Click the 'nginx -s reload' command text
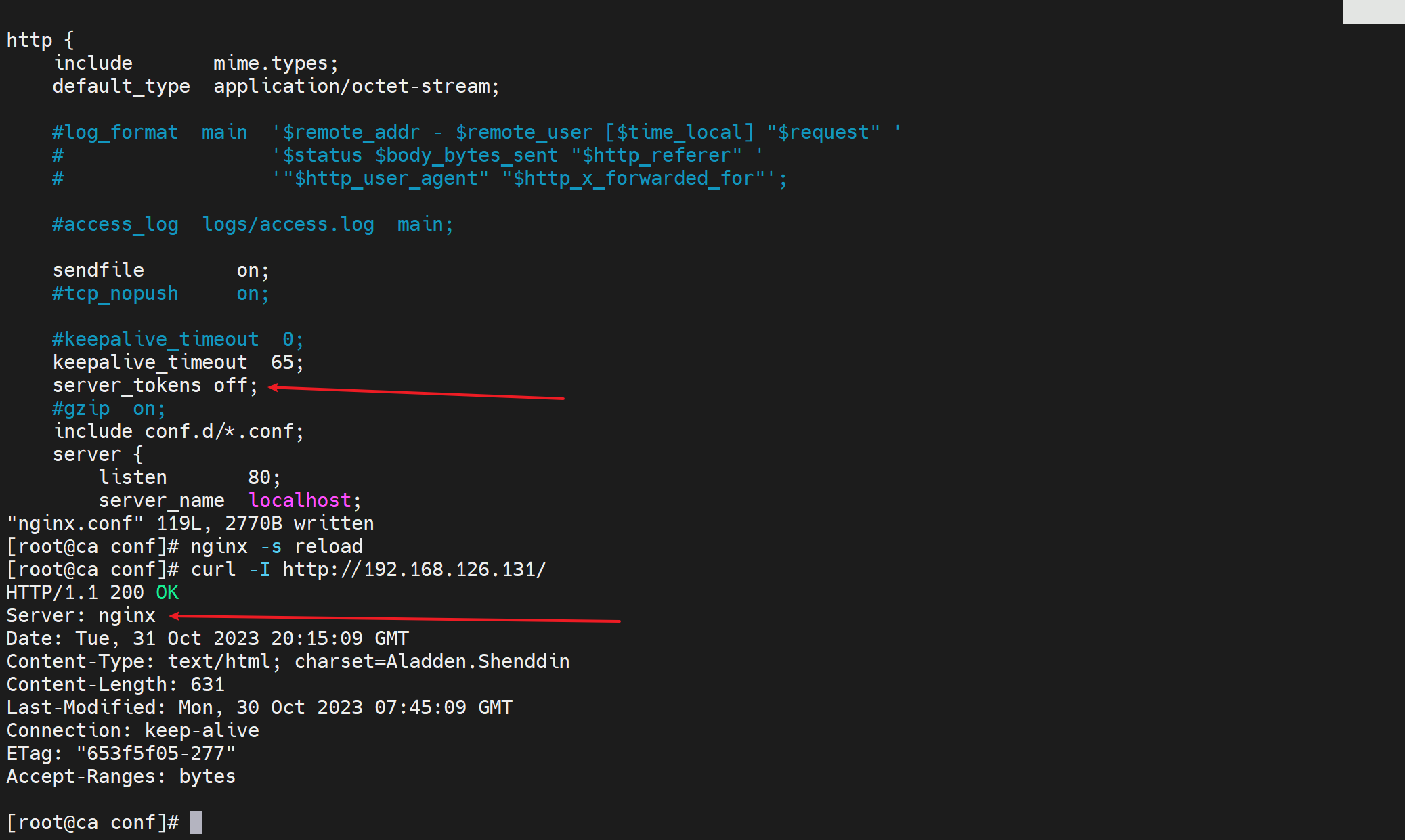Screen dimensions: 1405x840 276,546
